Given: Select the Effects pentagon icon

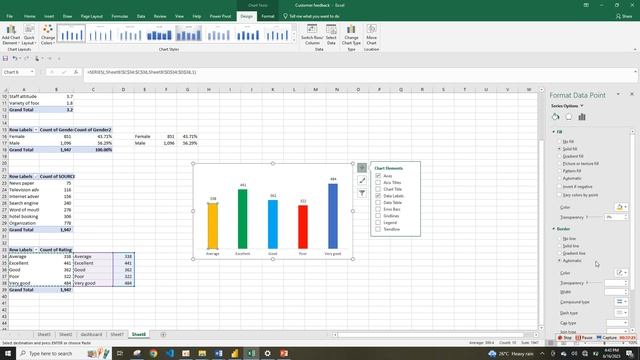Looking at the screenshot, I should coord(569,117).
